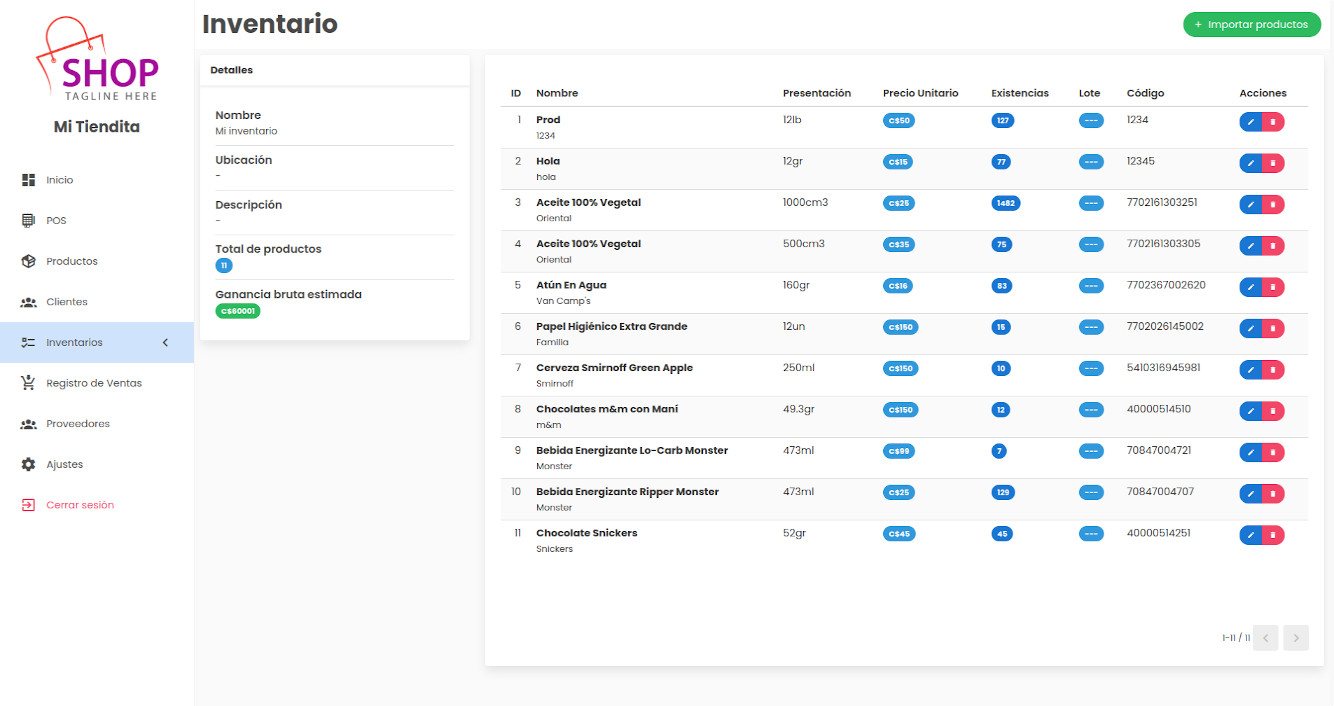Click the SHOP logo in the sidebar
This screenshot has height=706, width=1334.
coord(97,59)
